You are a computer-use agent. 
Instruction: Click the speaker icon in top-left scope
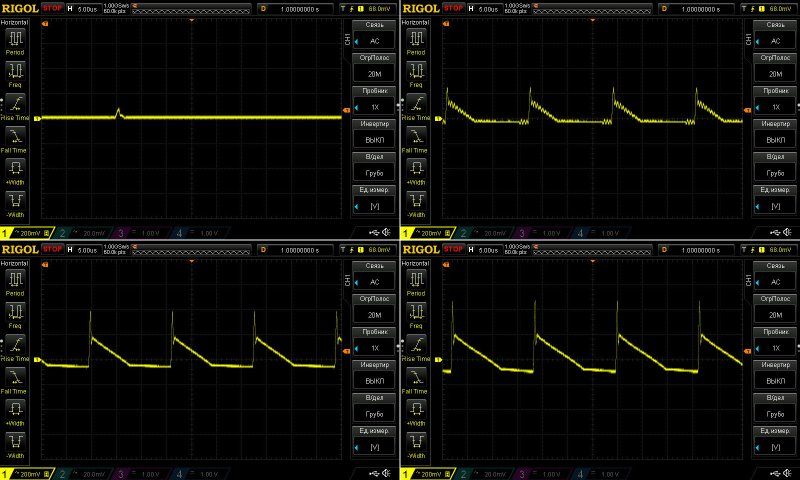point(387,232)
